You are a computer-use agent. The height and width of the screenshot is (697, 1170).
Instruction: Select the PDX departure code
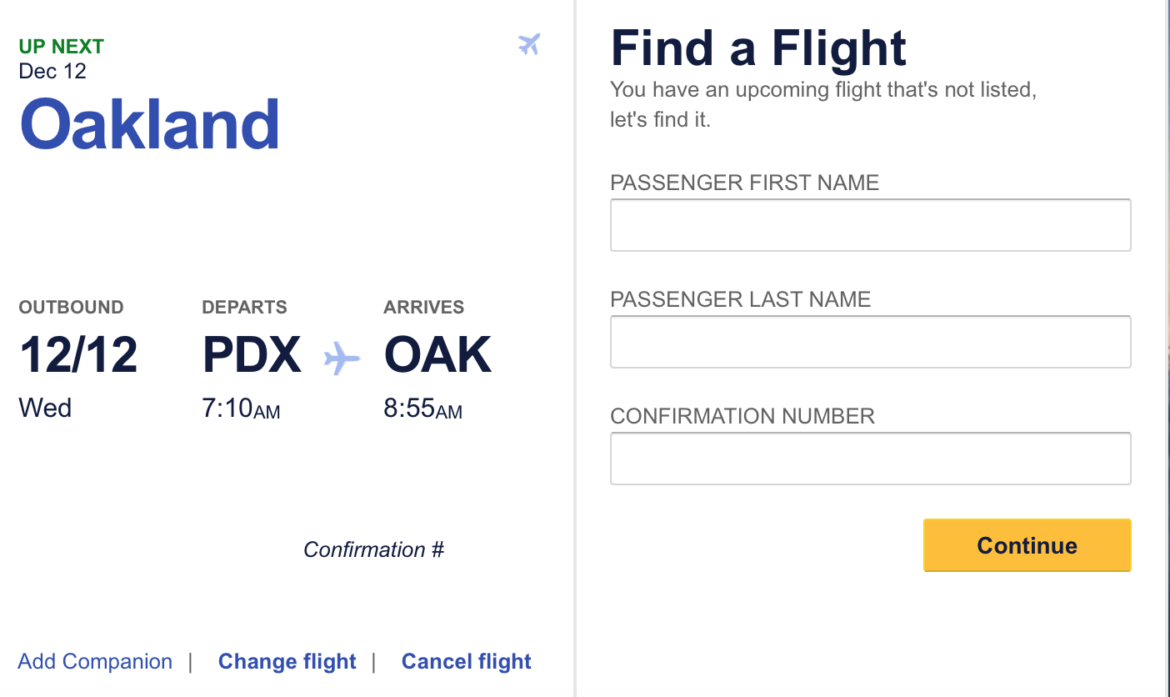click(251, 354)
